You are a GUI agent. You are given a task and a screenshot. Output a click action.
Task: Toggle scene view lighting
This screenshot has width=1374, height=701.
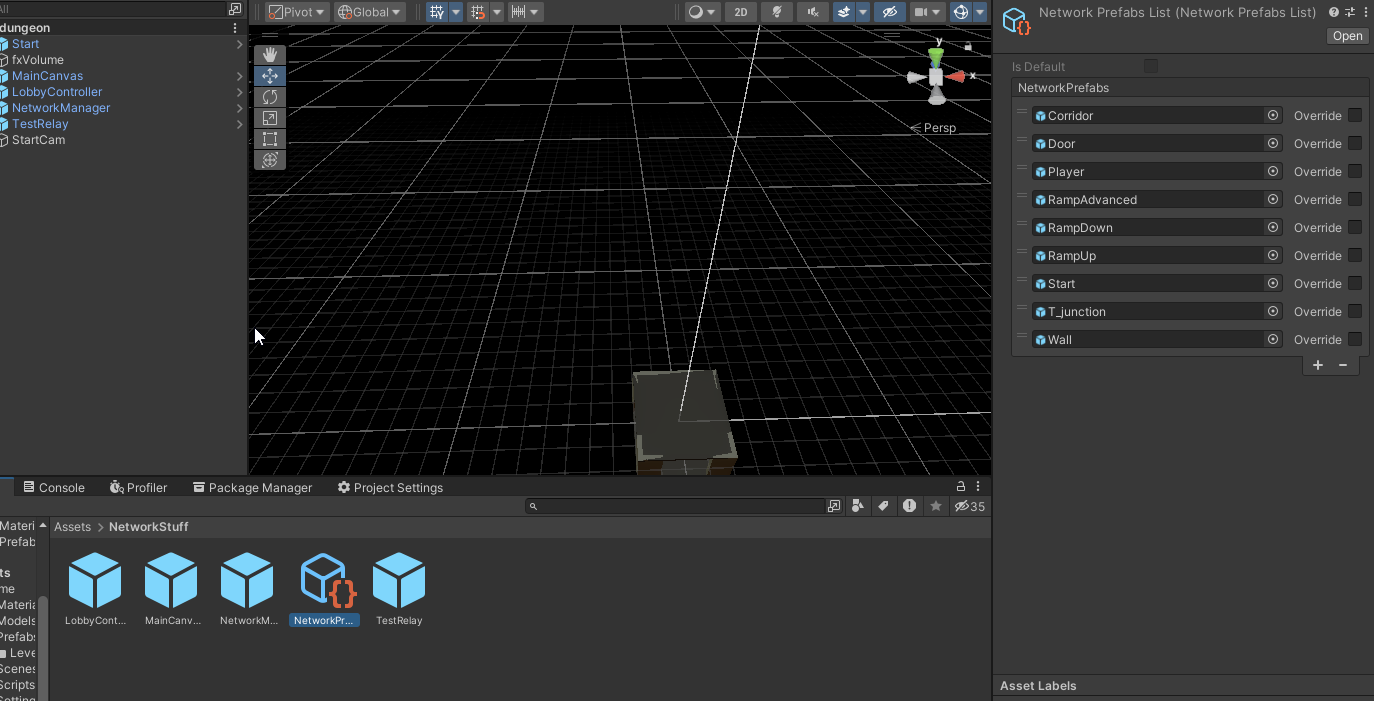777,11
